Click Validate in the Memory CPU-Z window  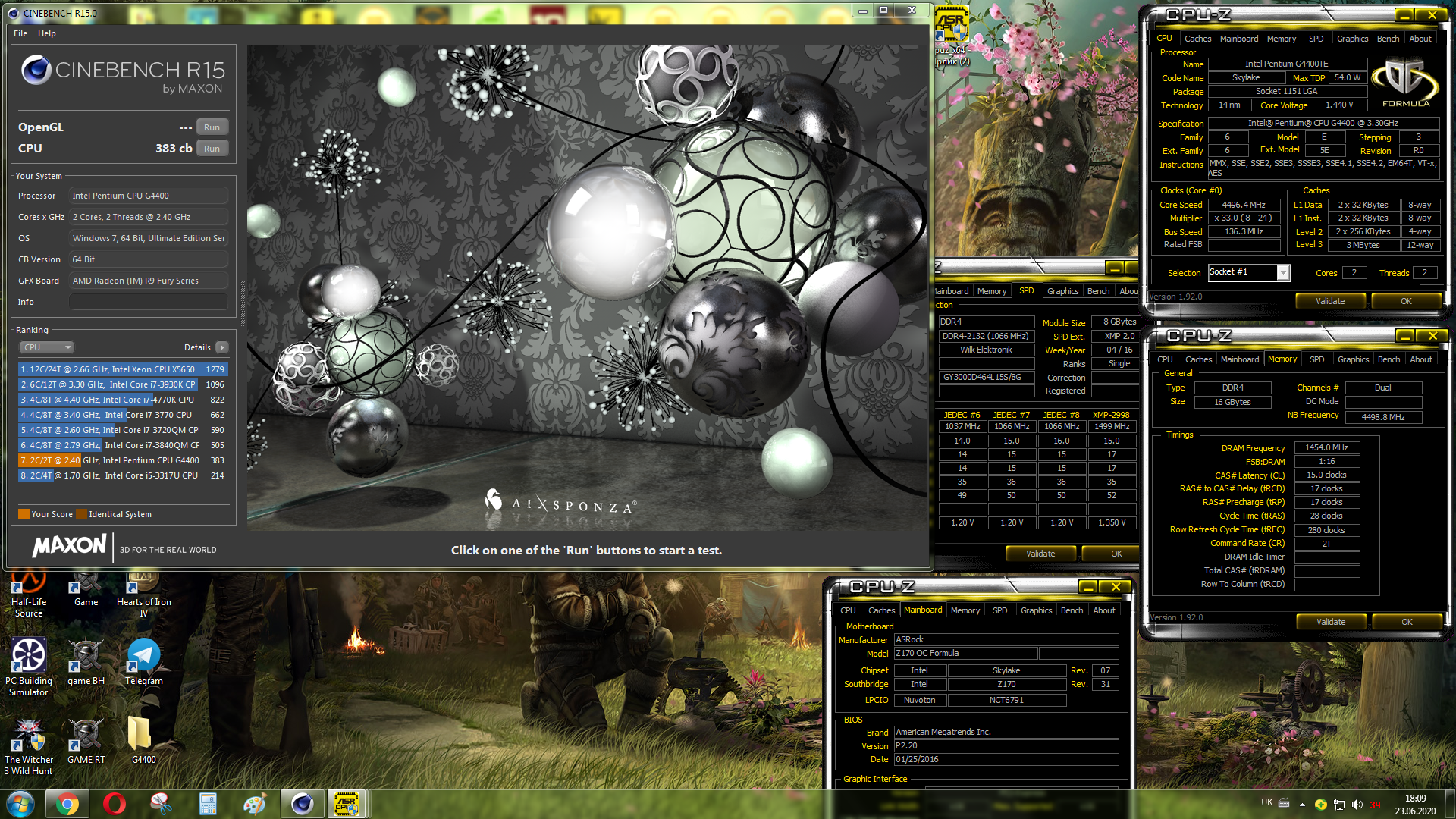pyautogui.click(x=1330, y=622)
